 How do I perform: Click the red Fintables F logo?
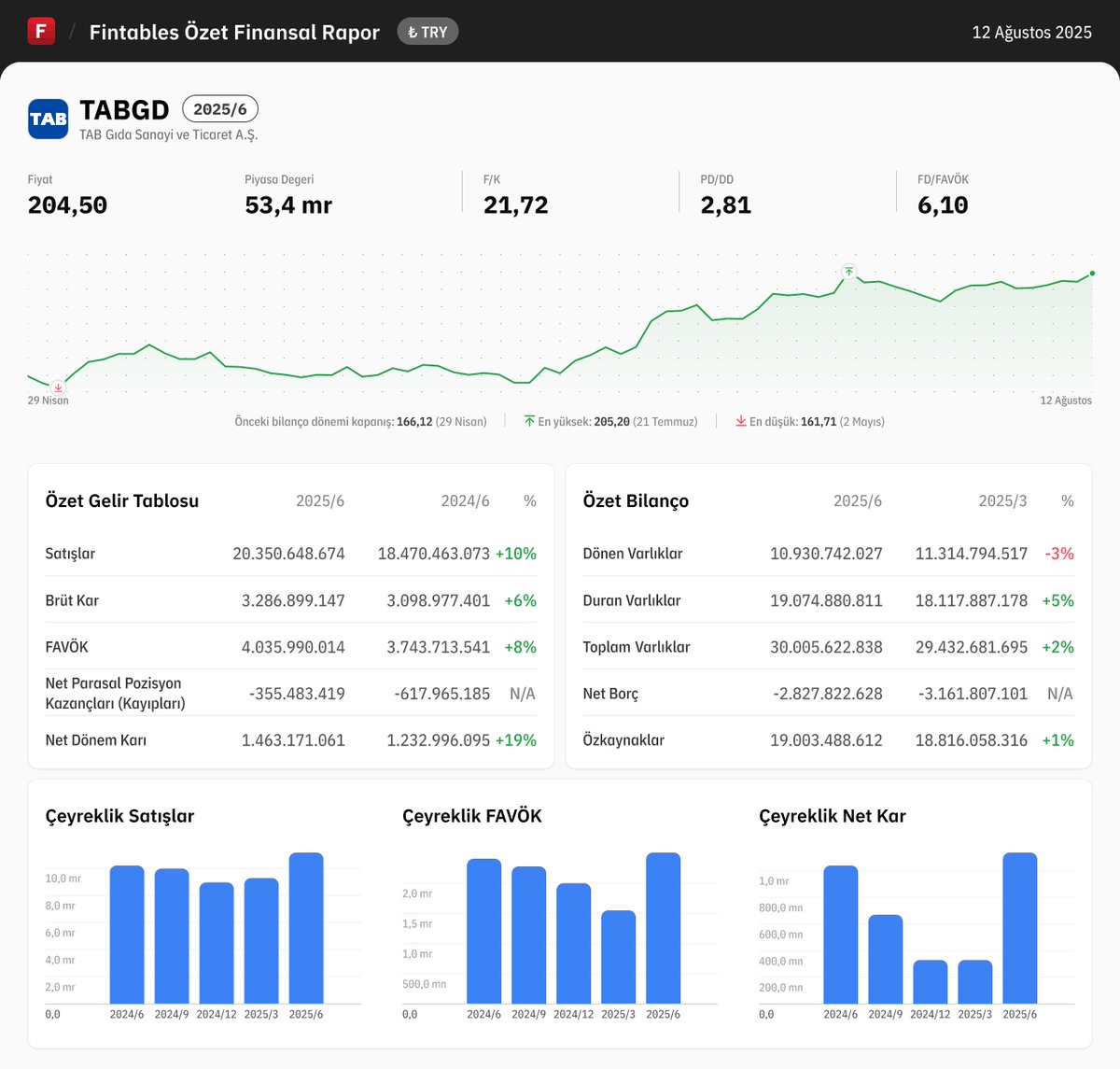(x=41, y=31)
